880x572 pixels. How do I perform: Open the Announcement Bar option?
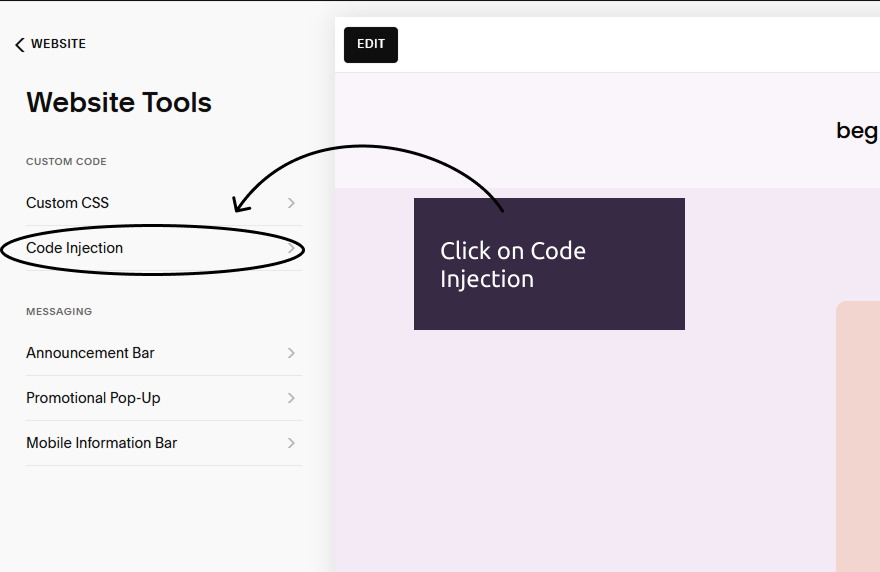coord(164,353)
